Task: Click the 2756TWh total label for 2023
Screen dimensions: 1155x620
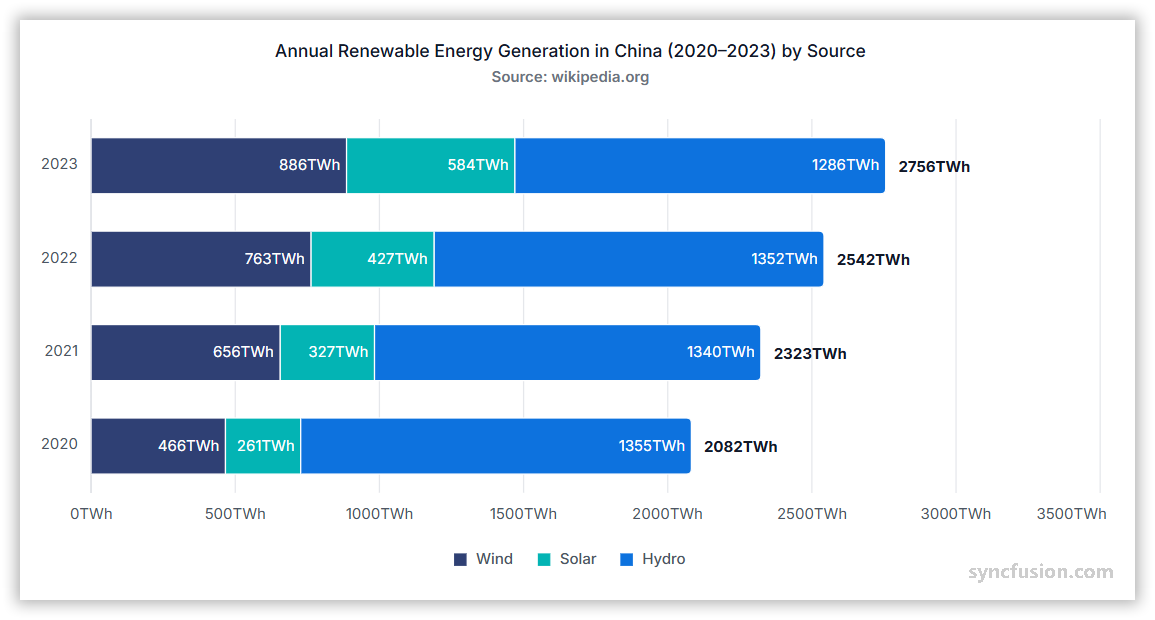Action: pos(934,167)
